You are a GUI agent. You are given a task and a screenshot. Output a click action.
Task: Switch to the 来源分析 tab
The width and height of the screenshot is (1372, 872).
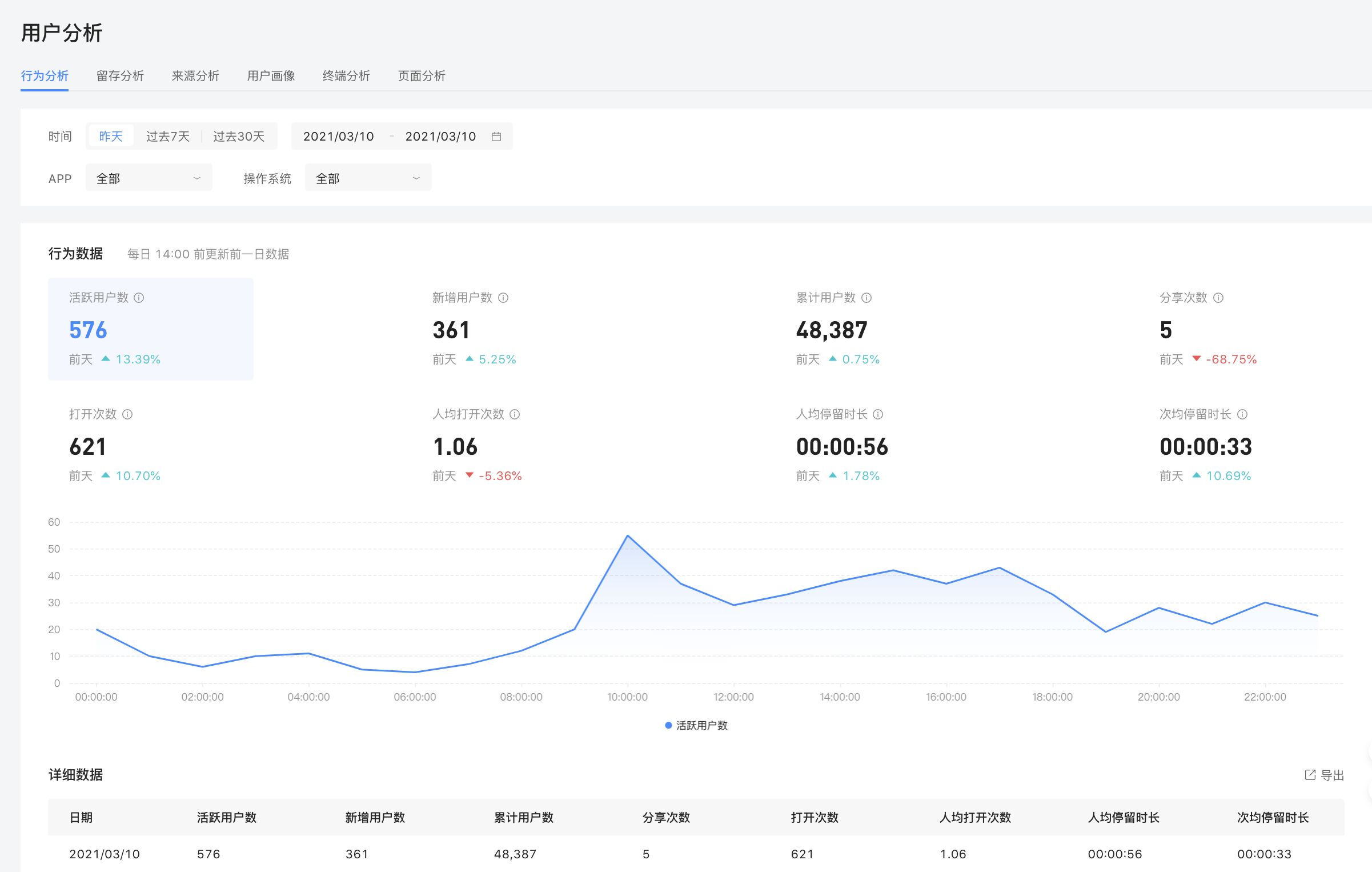coord(195,76)
